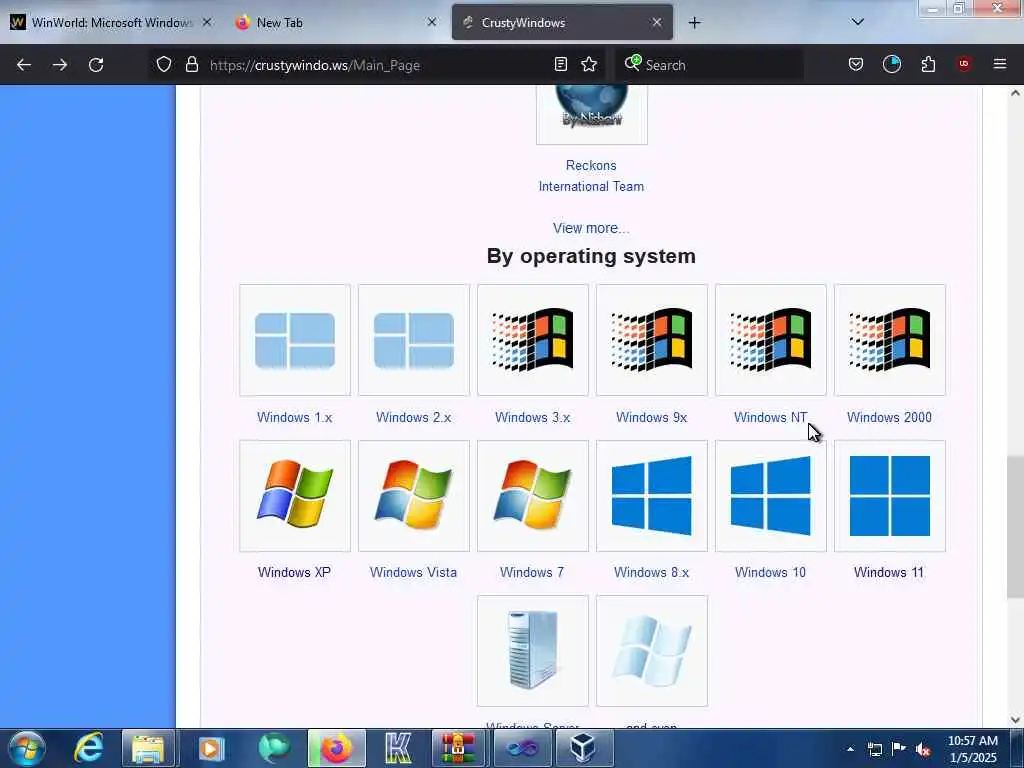The image size is (1024, 768).
Task: Focus the Search box in toolbar
Action: (x=709, y=65)
